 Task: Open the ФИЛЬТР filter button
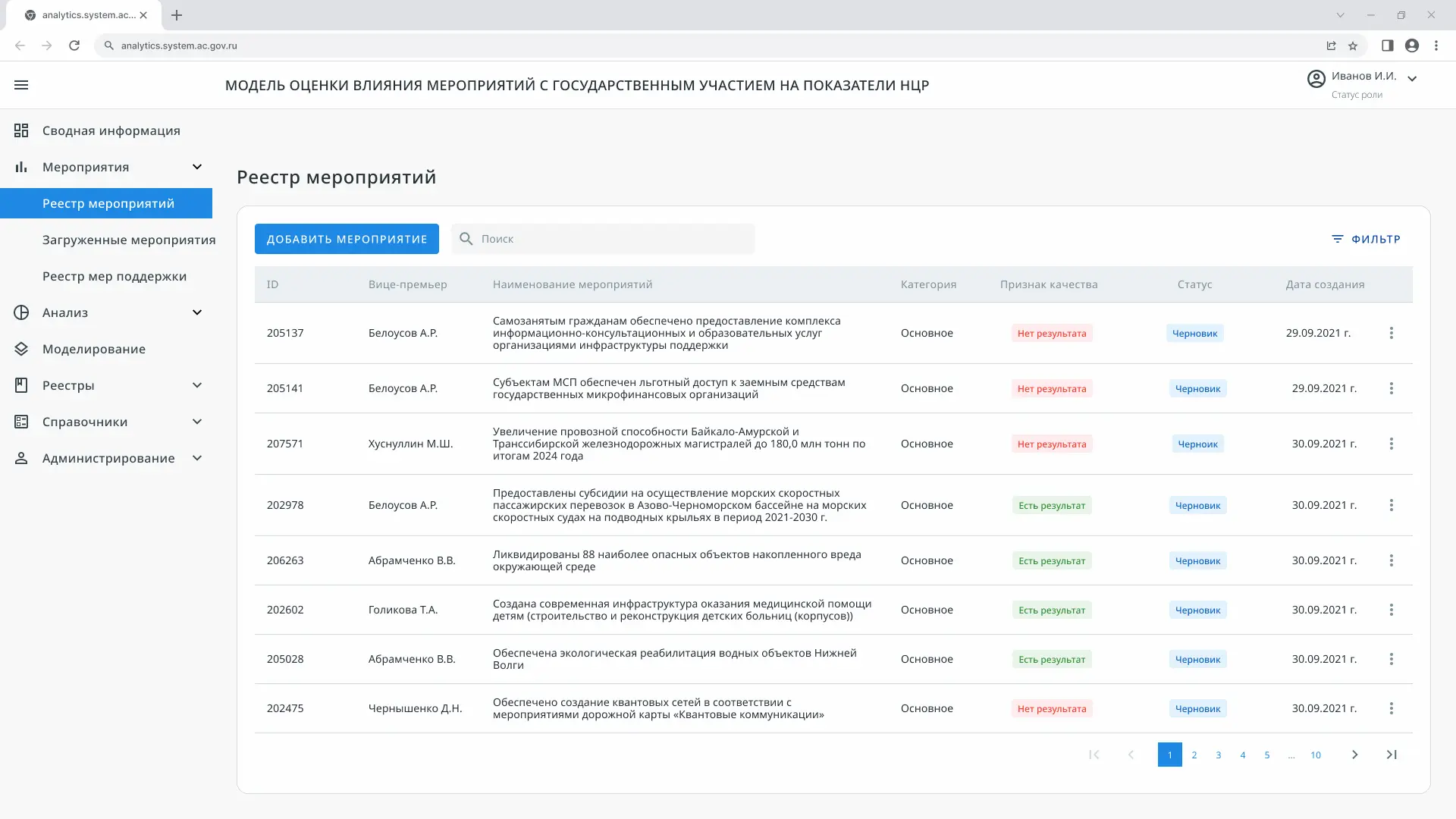click(1366, 239)
